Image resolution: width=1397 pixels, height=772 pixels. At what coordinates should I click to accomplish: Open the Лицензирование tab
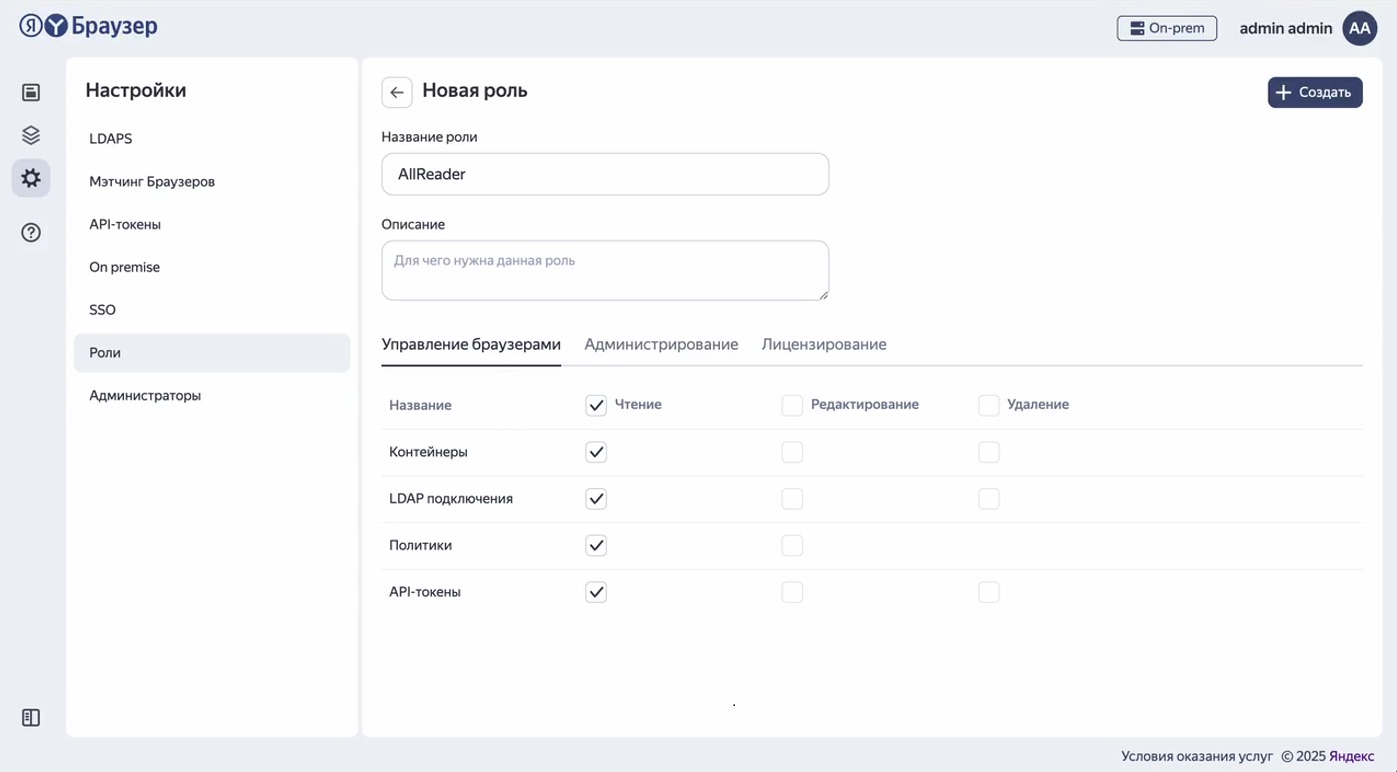(824, 344)
